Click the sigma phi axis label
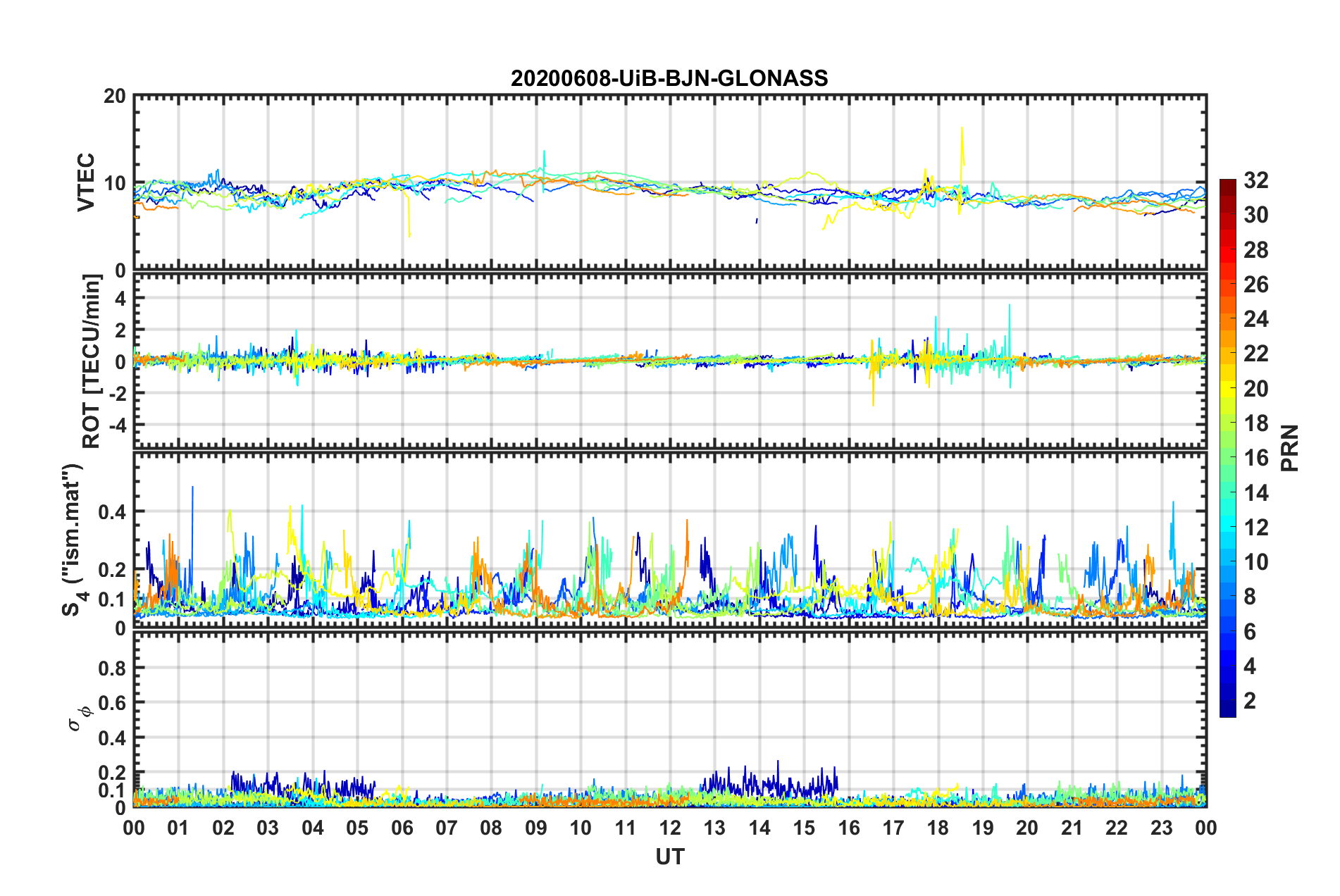The height and width of the screenshot is (896, 1340). click(x=80, y=718)
